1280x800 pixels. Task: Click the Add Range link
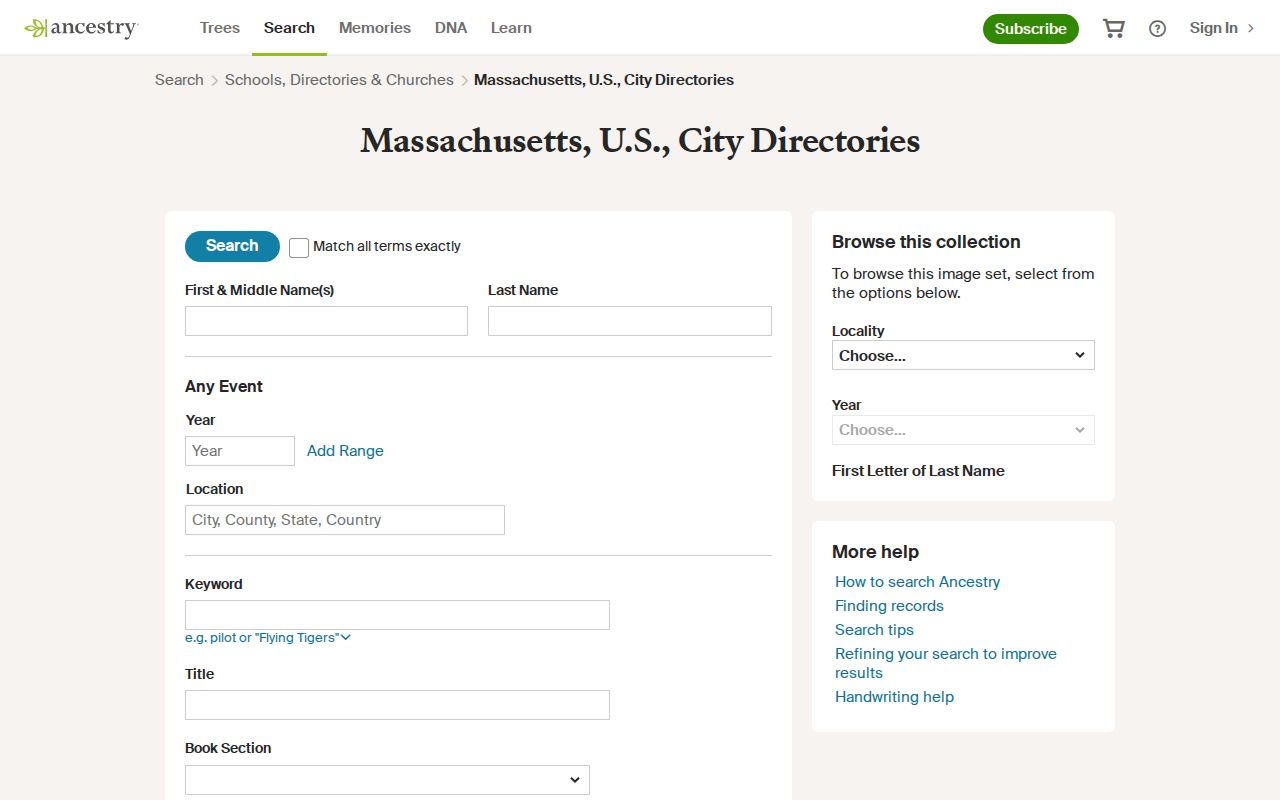[x=345, y=451]
